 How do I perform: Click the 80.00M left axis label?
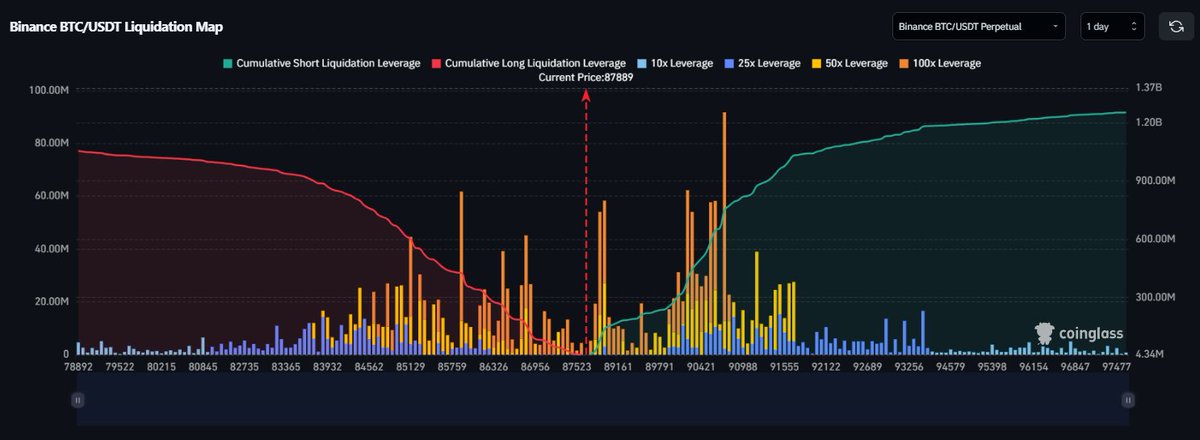[52, 142]
